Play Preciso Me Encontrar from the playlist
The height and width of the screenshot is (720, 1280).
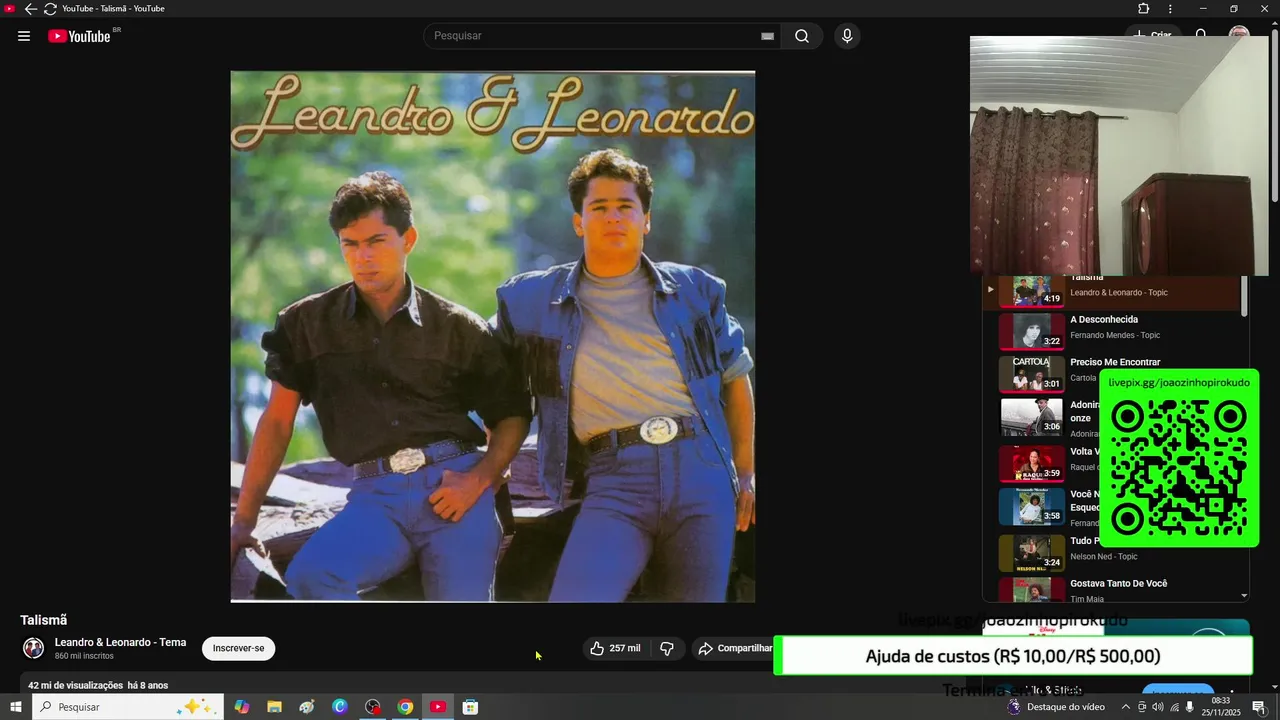point(1115,362)
